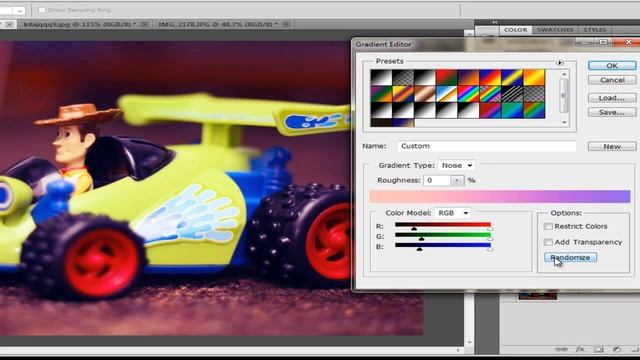Select the Transparent Rainbow preset
The height and width of the screenshot is (360, 640).
490,94
